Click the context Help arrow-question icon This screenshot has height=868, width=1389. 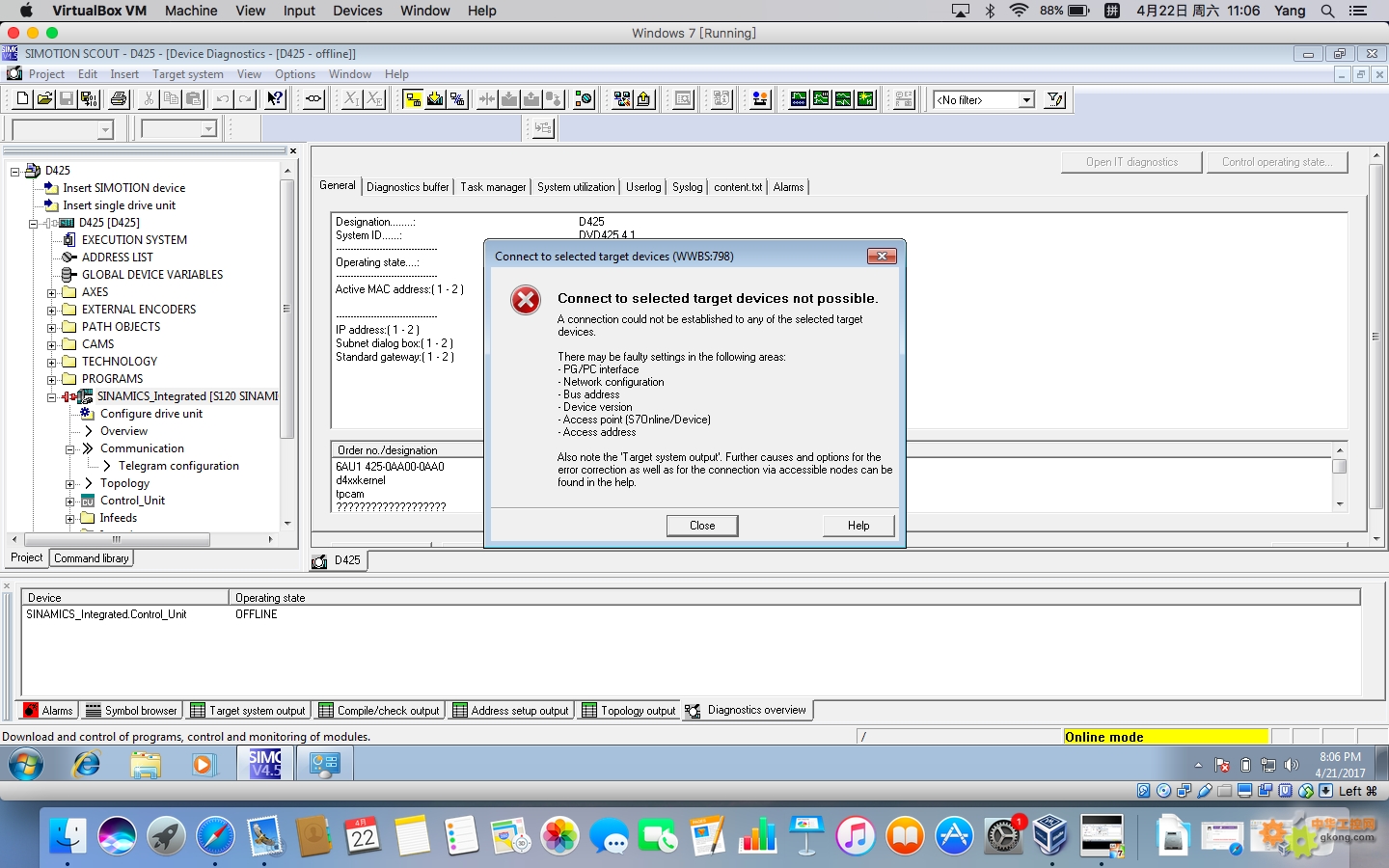[x=275, y=98]
